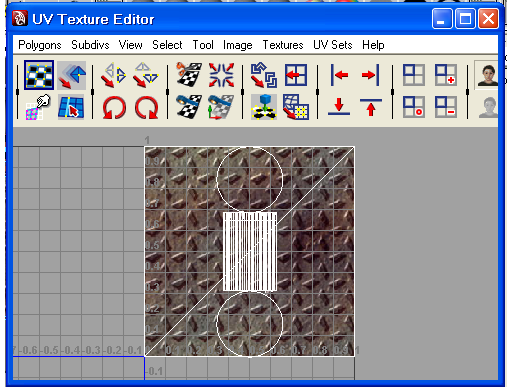Viewport: 512px width, 387px height.
Task: Click the striped rectangular UV shell
Action: (x=250, y=252)
